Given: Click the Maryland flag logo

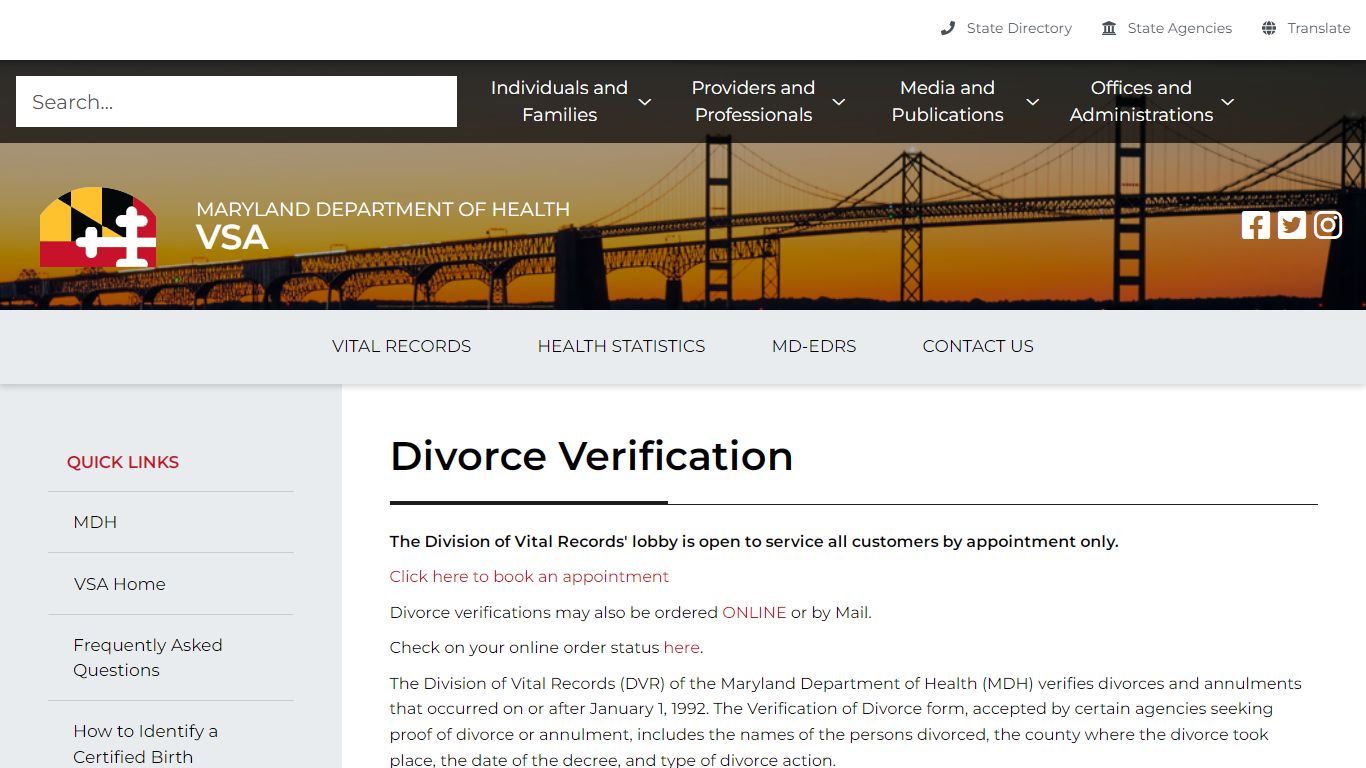Looking at the screenshot, I should click(98, 227).
